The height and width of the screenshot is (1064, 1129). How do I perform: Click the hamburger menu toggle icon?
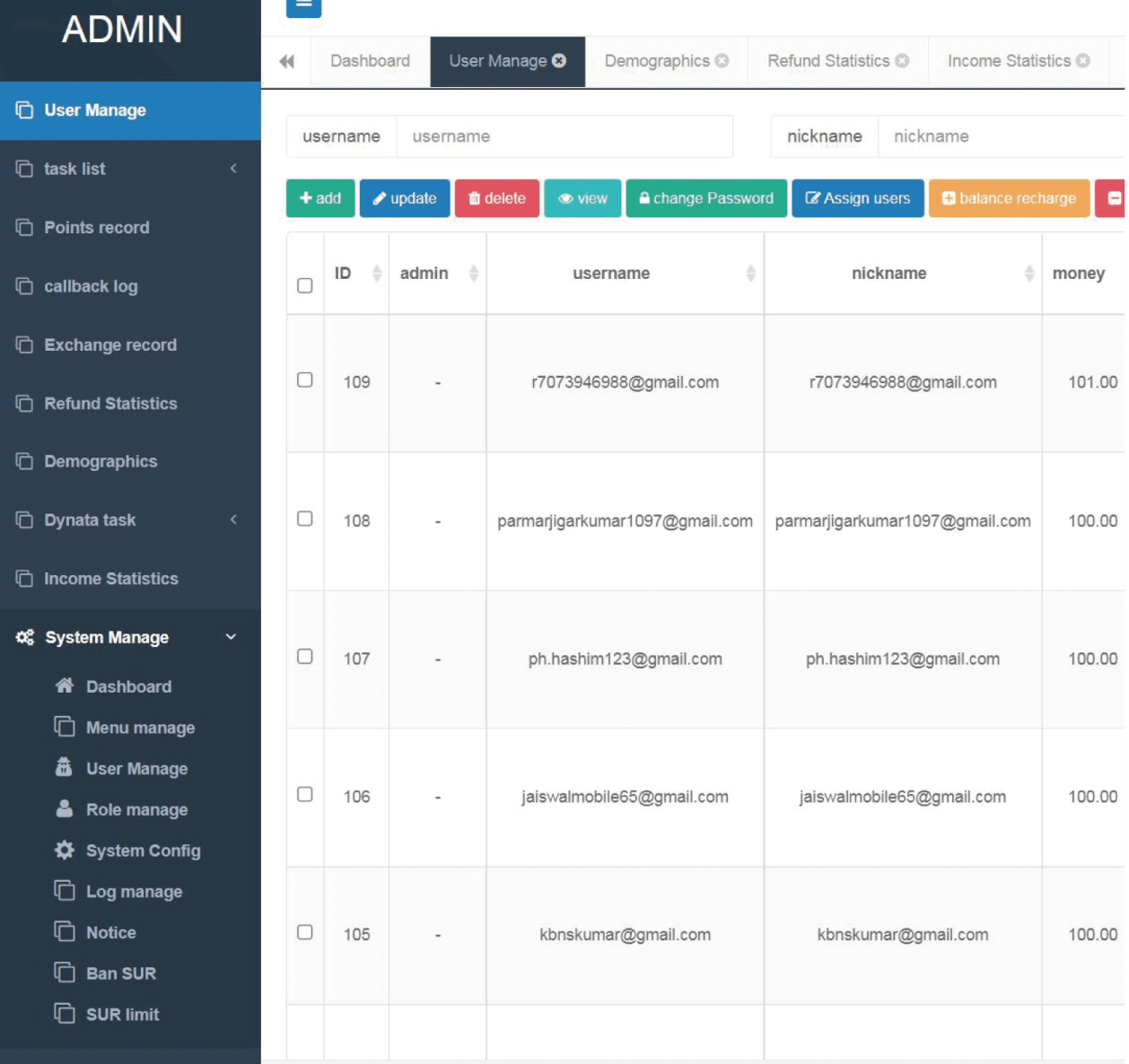tap(303, 5)
